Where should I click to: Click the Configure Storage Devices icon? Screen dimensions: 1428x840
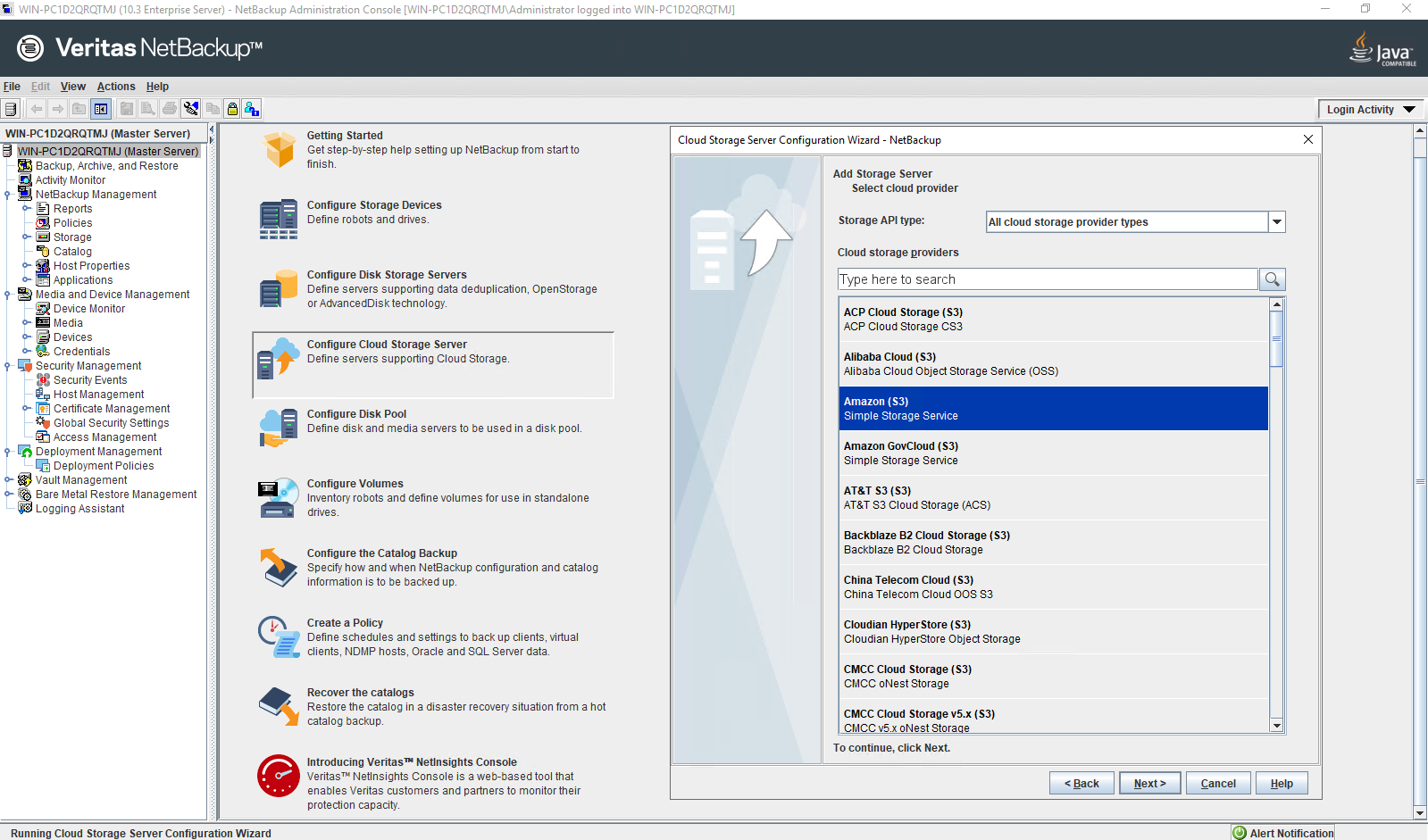pyautogui.click(x=279, y=219)
